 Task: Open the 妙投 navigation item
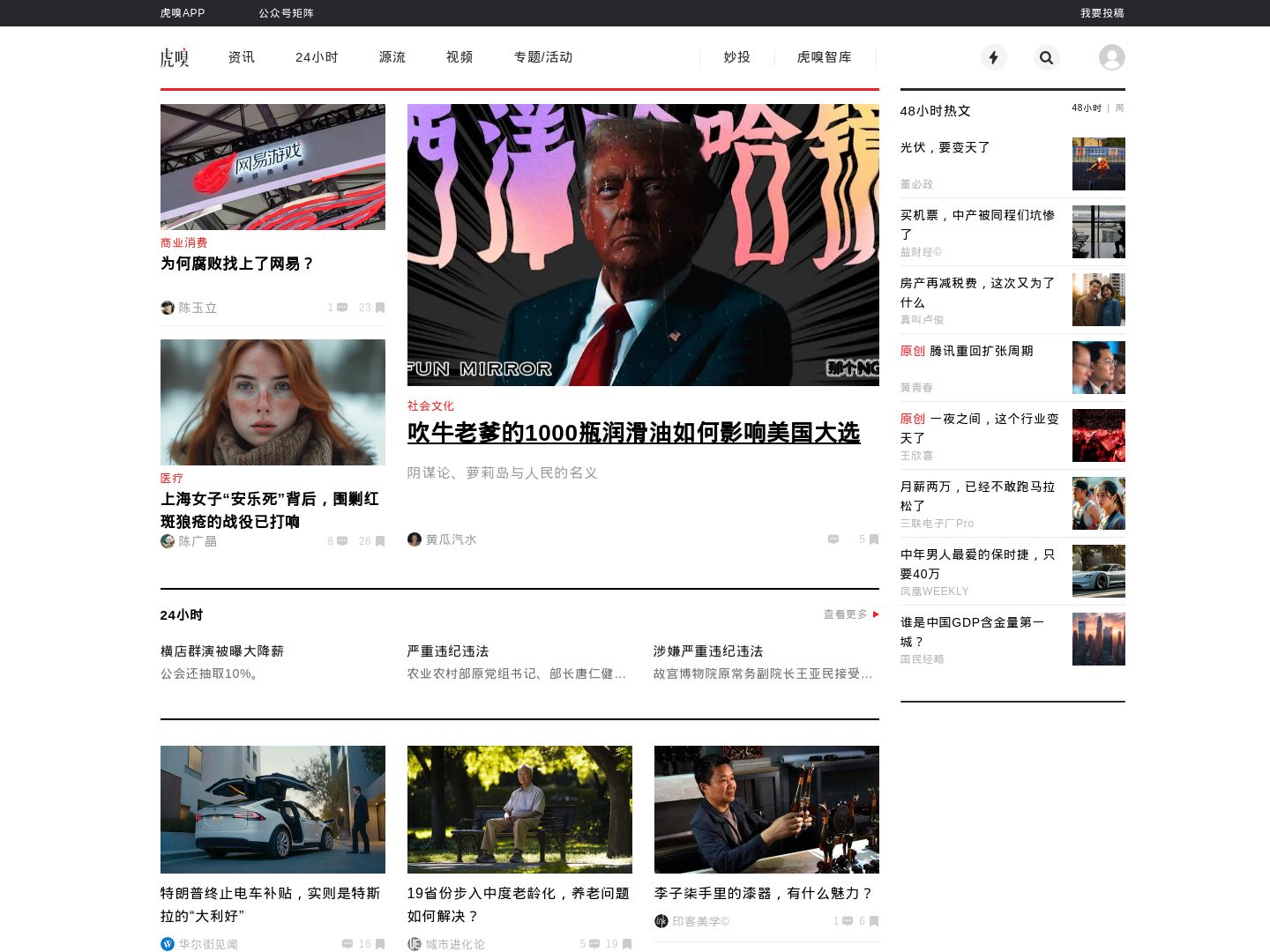(x=737, y=57)
